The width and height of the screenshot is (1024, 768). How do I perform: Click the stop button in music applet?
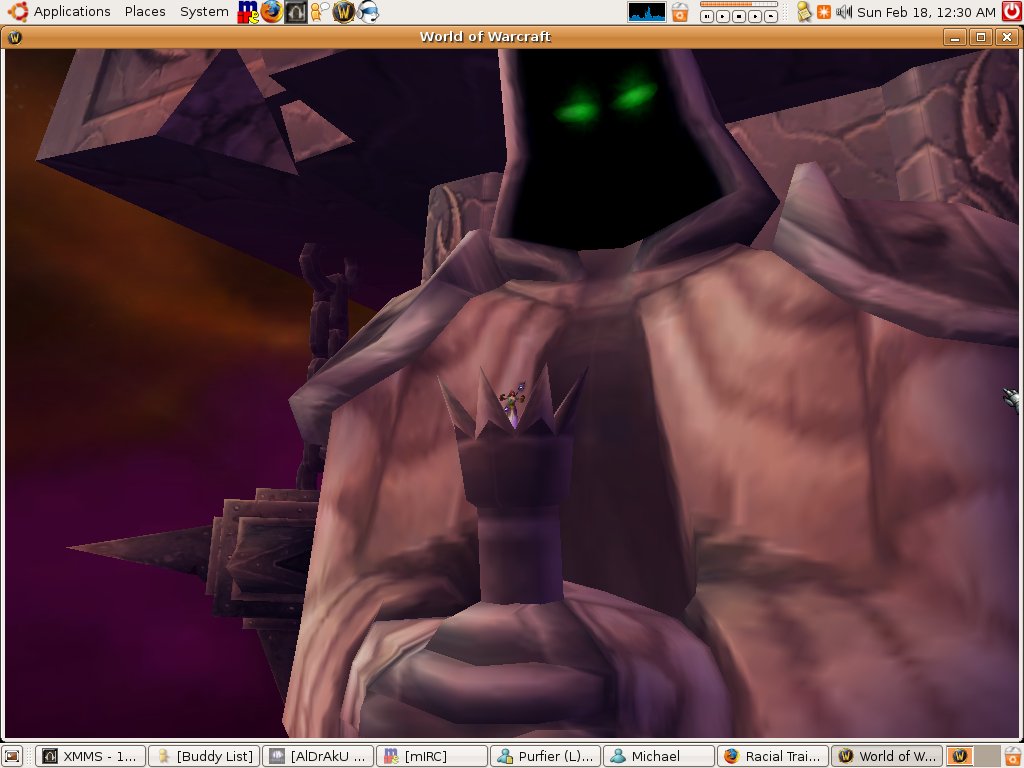coord(739,16)
